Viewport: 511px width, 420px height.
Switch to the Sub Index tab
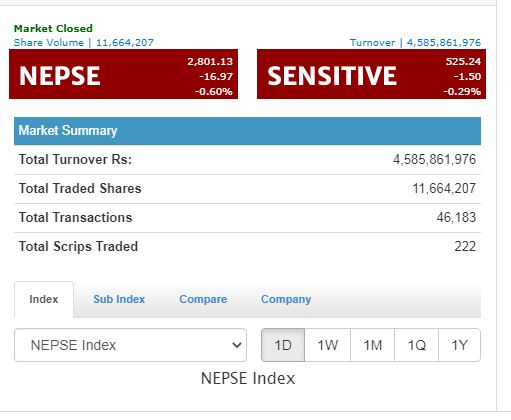(119, 299)
